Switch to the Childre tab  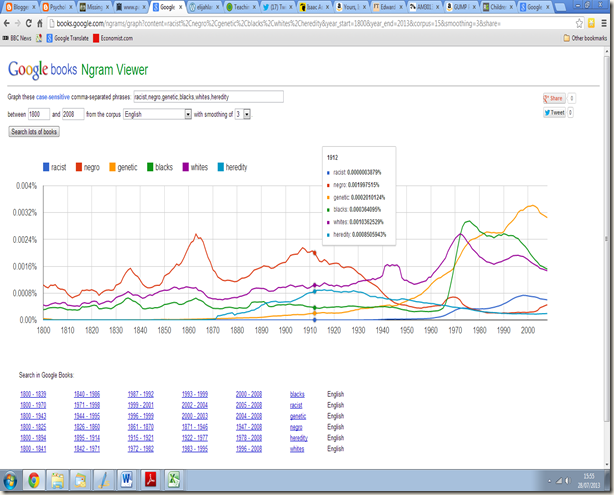pyautogui.click(x=498, y=7)
